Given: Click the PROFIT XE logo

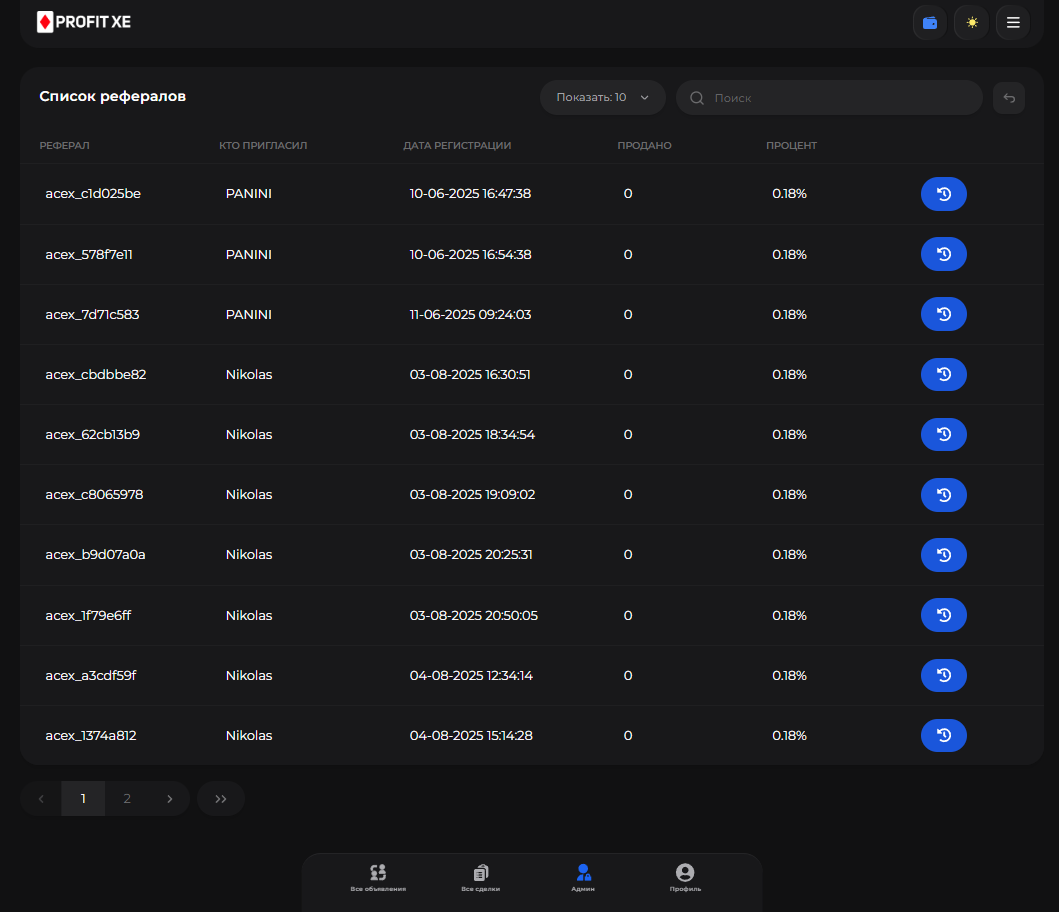Looking at the screenshot, I should coord(84,22).
